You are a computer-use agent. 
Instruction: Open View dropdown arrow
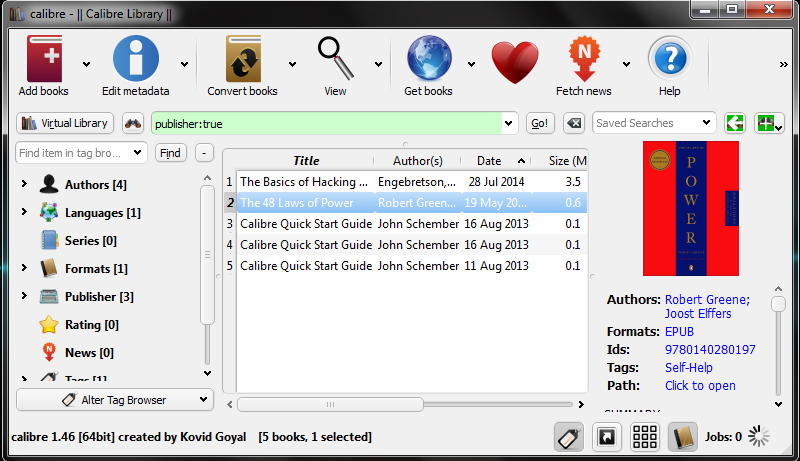pyautogui.click(x=379, y=64)
